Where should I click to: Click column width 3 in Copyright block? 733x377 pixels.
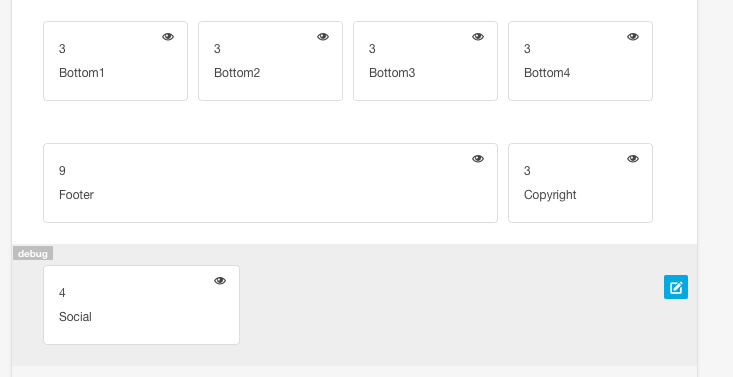coord(527,171)
